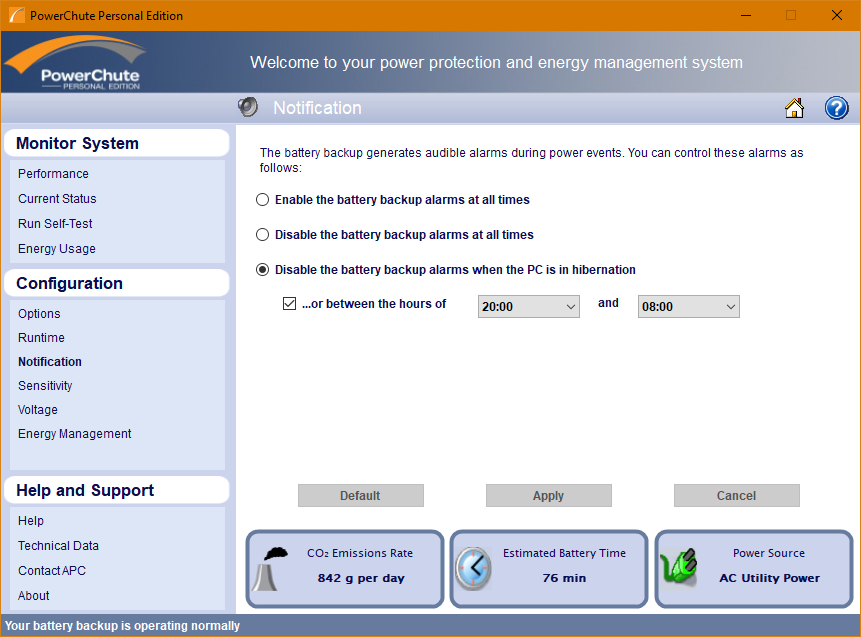
Task: Open help via blue question mark icon
Action: point(836,108)
